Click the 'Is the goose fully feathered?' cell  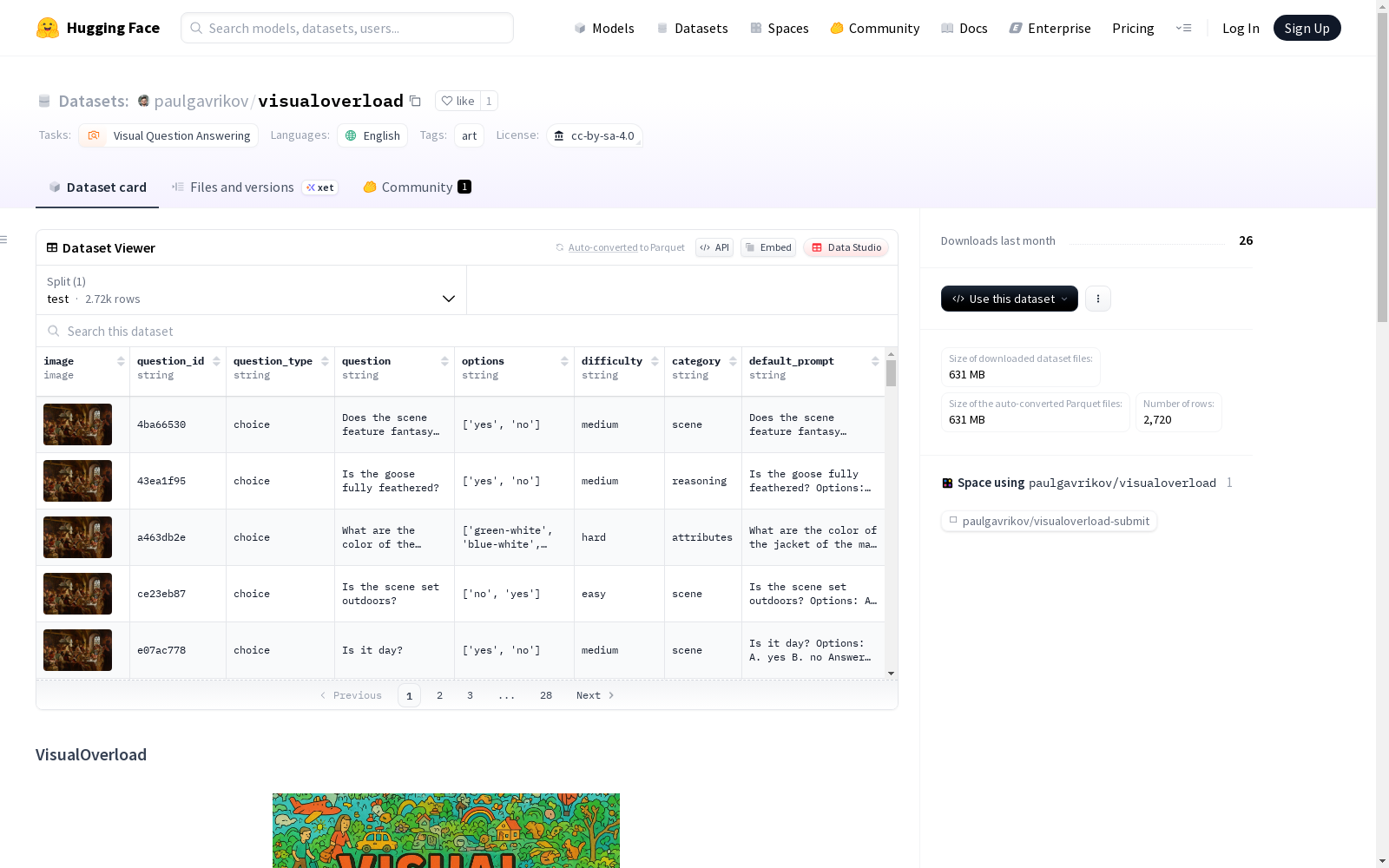tap(394, 481)
